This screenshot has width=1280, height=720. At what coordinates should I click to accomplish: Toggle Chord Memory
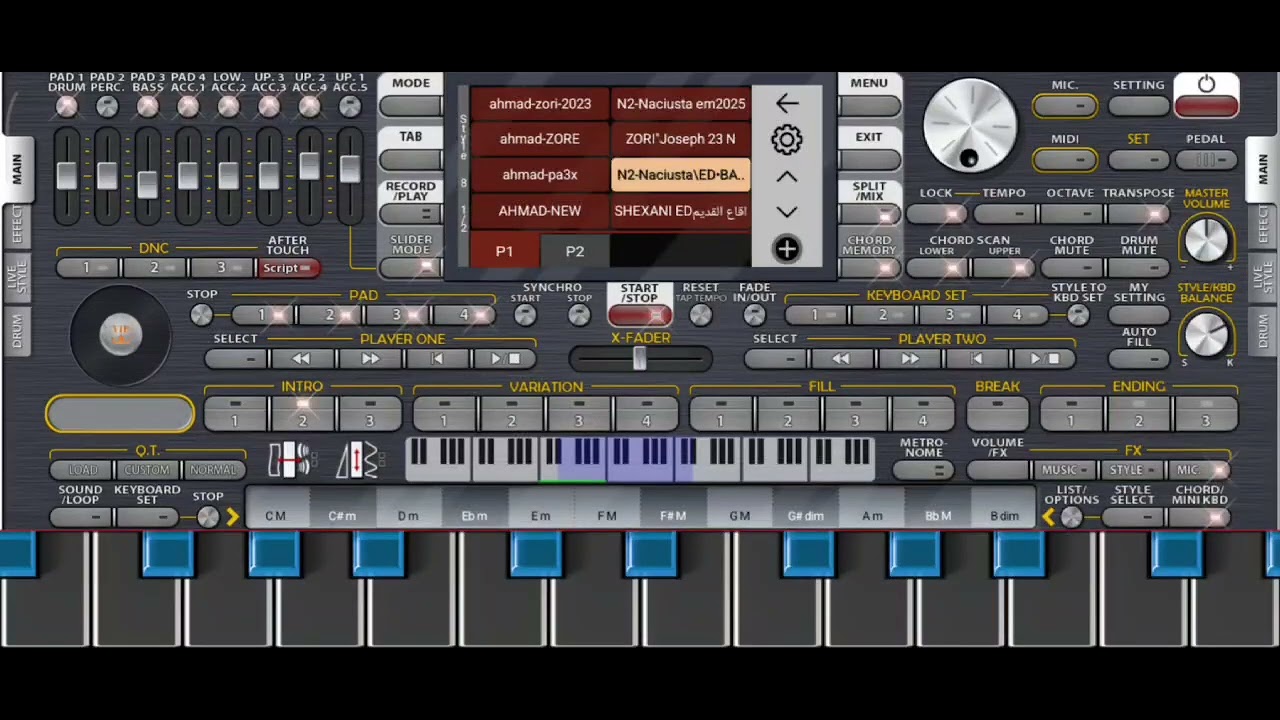click(x=869, y=268)
